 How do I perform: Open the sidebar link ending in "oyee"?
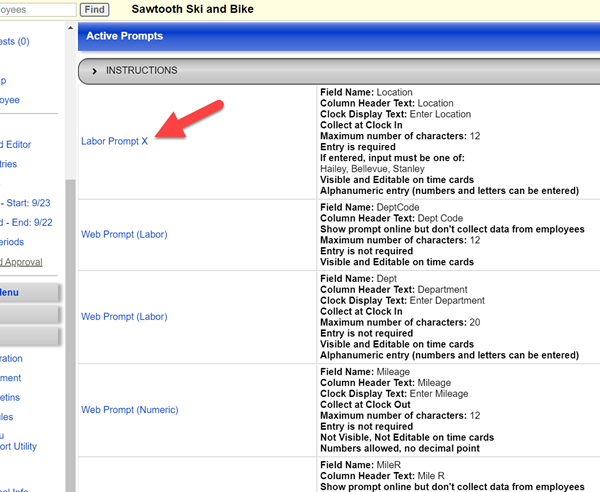coord(10,100)
